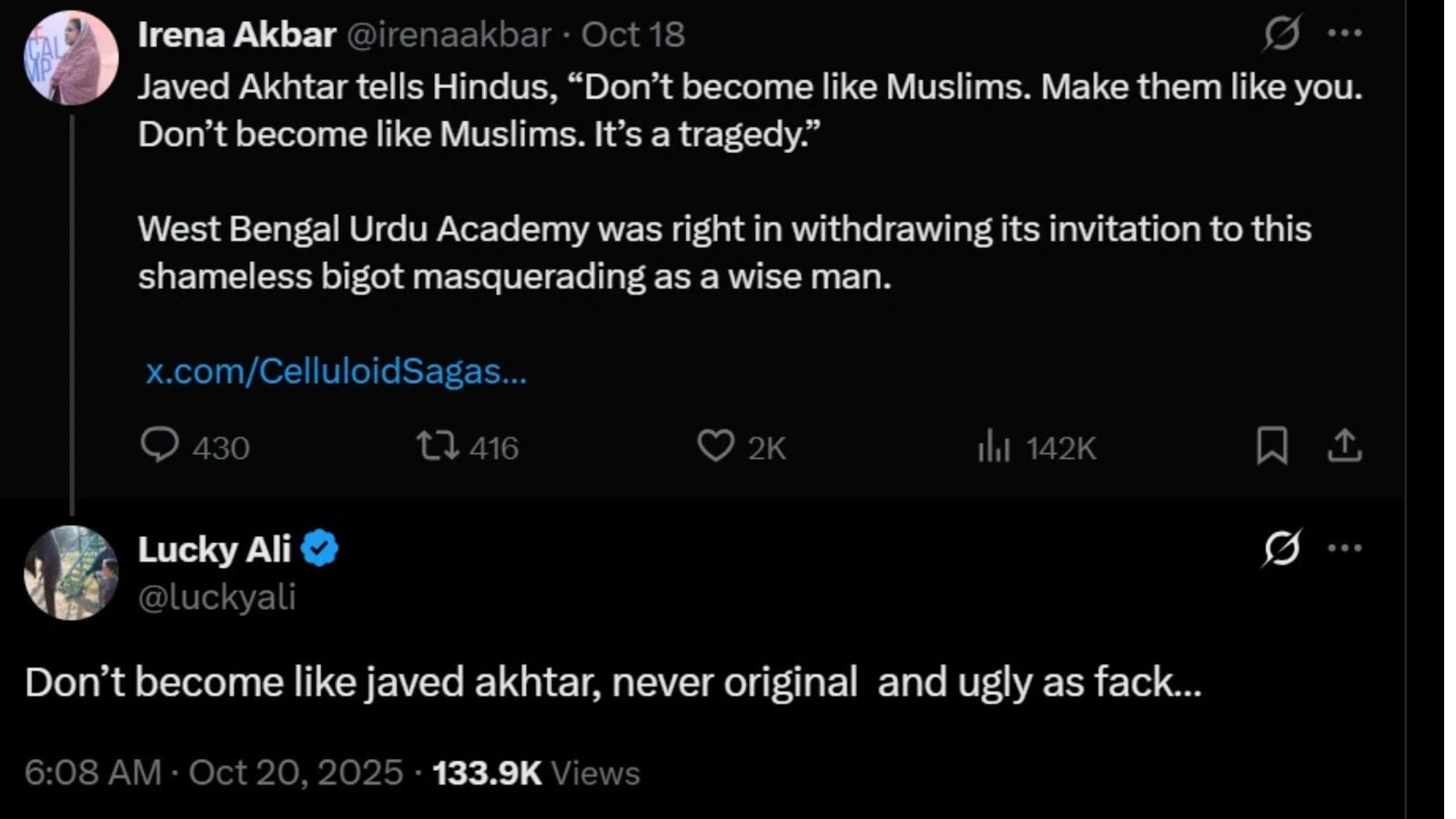Open view analytics icon showing 142K
The height and width of the screenshot is (819, 1456).
pyautogui.click(x=994, y=447)
